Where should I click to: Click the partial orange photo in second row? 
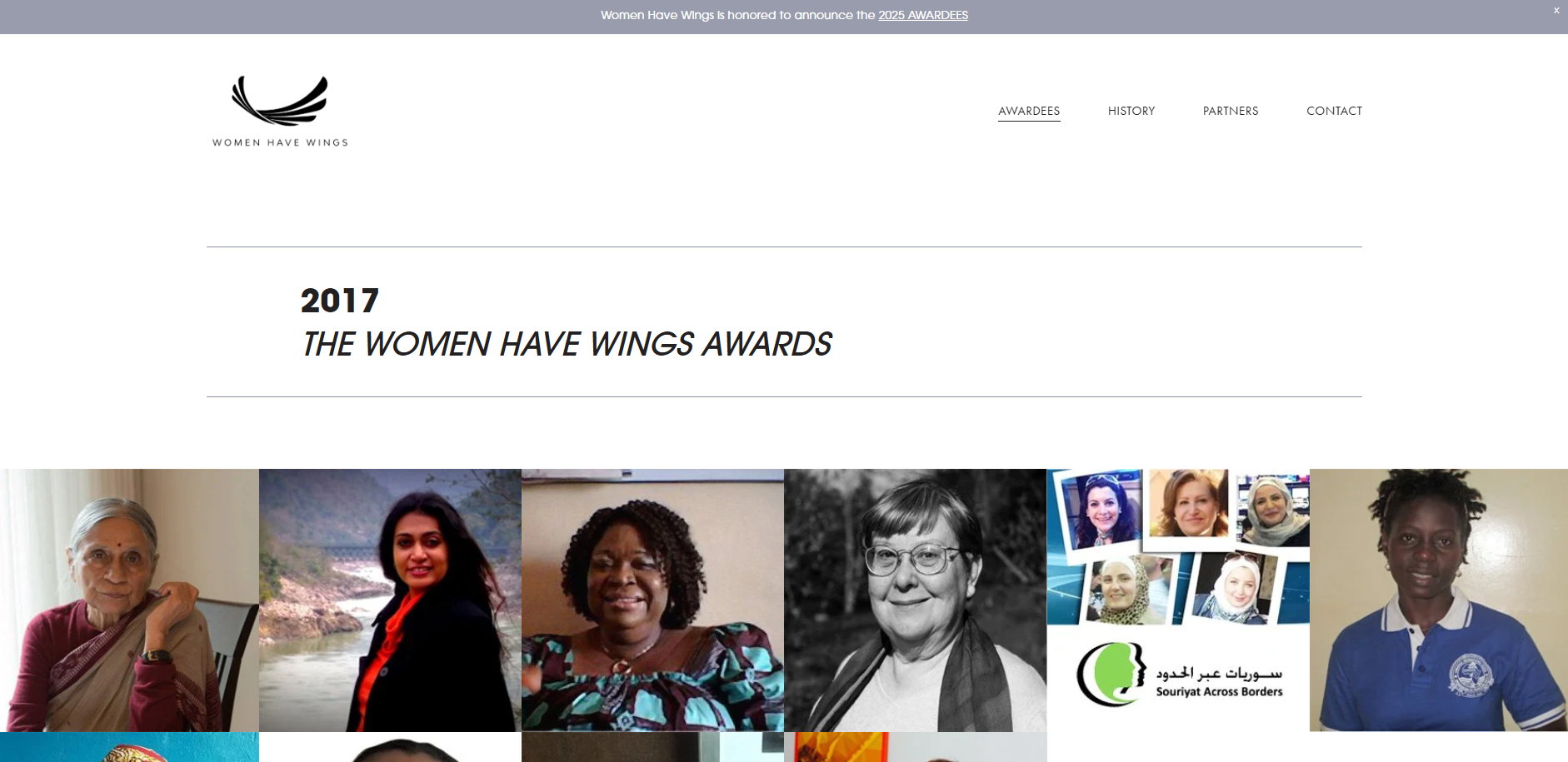pyautogui.click(x=915, y=747)
